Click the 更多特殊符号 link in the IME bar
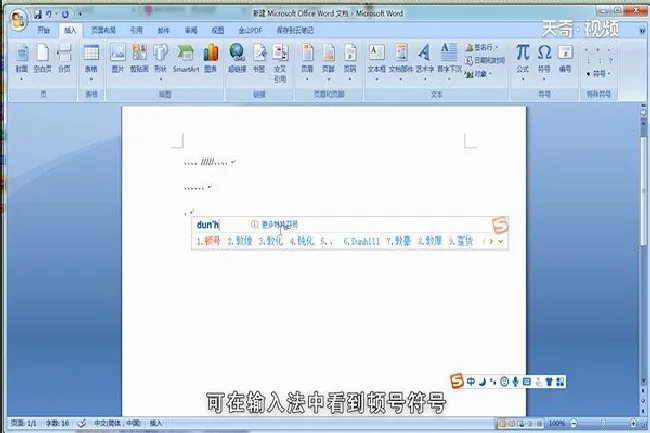The width and height of the screenshot is (650, 433). [x=279, y=225]
